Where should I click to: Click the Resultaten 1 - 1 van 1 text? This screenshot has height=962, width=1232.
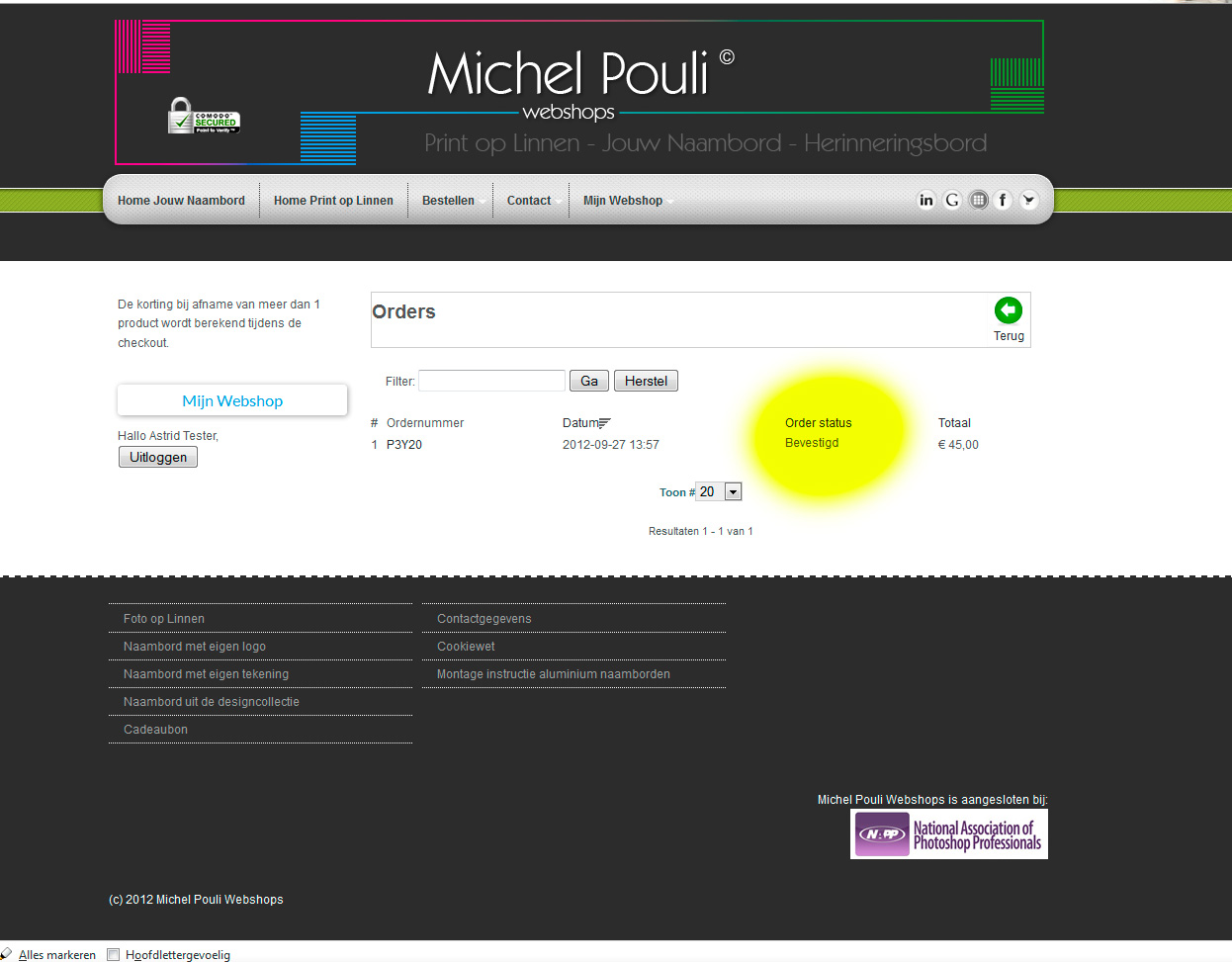[x=701, y=531]
